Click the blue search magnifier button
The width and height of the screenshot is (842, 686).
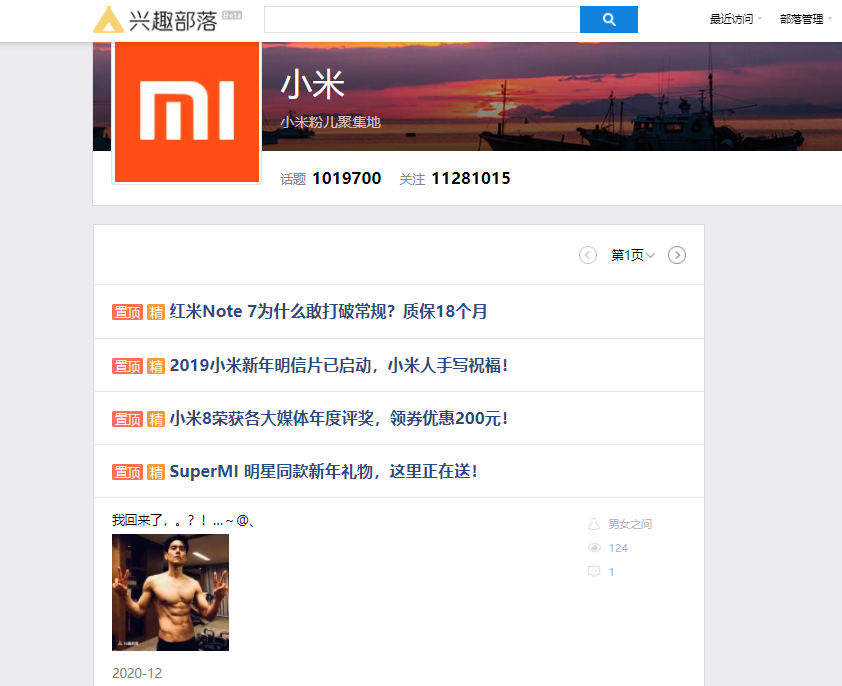point(608,19)
